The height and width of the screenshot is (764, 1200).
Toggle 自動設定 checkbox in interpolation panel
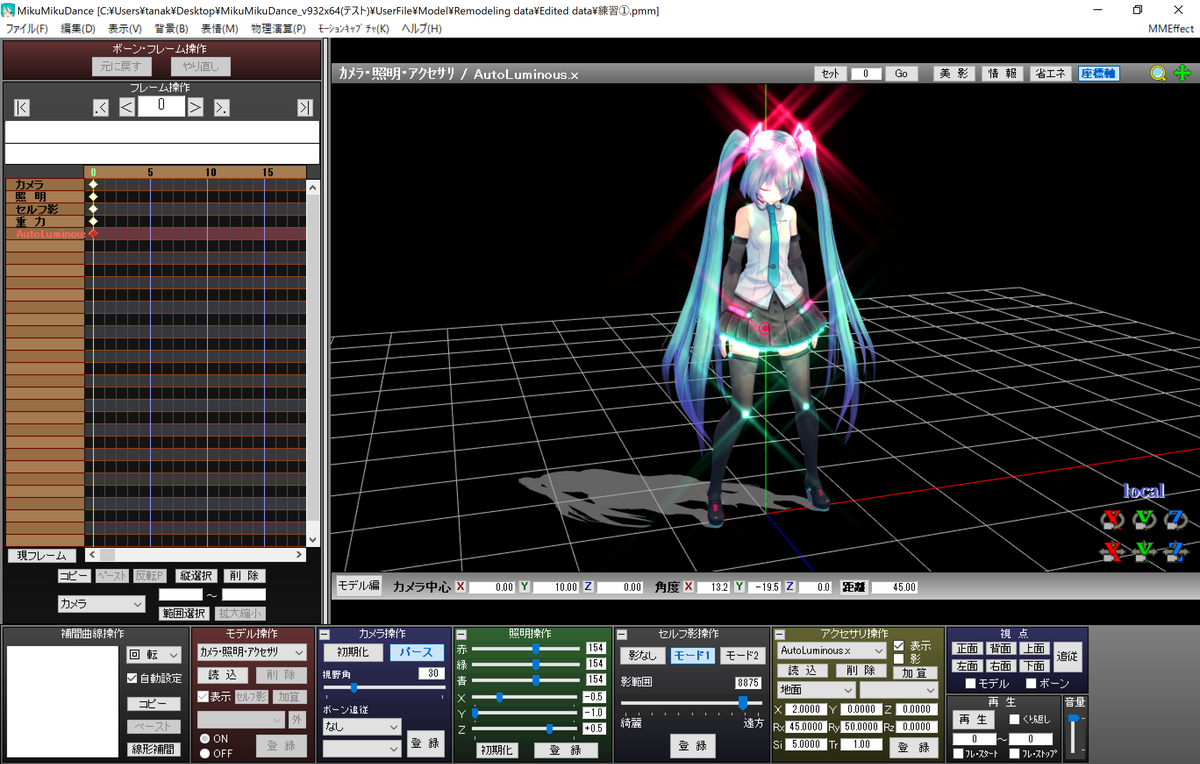point(133,678)
